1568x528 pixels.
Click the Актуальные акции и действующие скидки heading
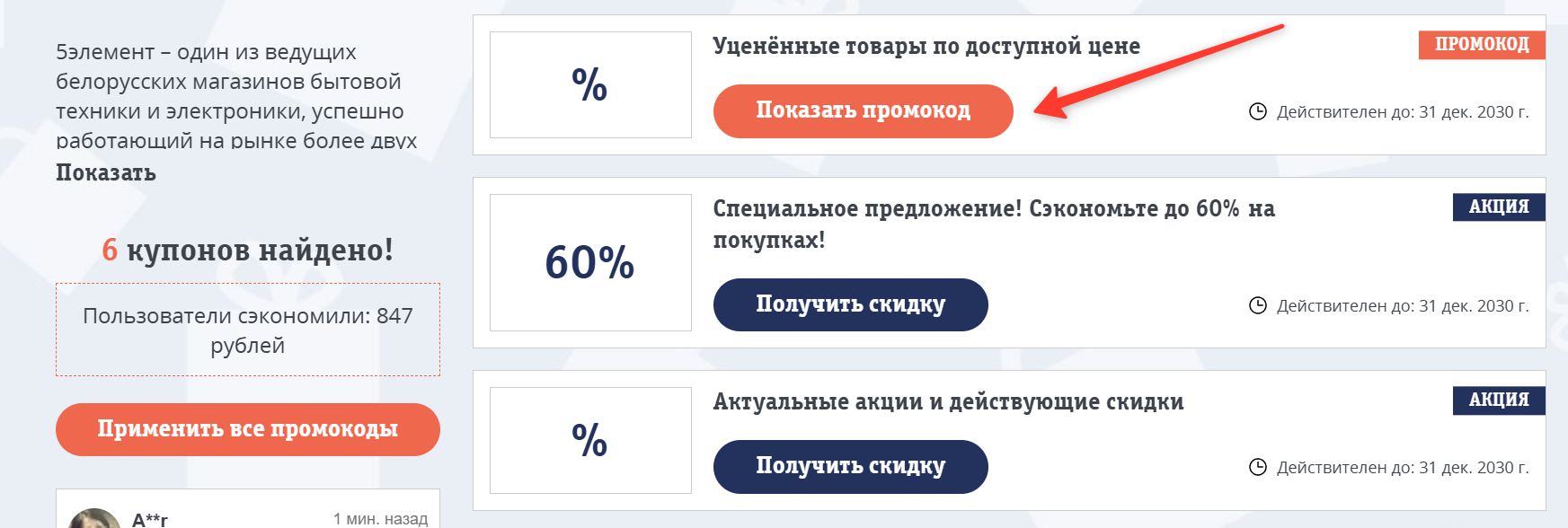[946, 403]
